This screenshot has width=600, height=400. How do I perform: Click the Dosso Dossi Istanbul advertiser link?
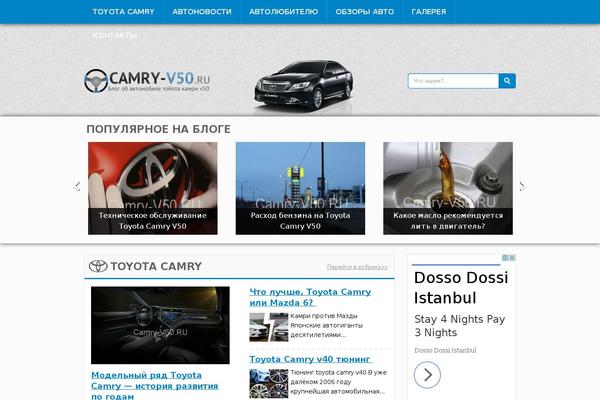[x=445, y=350]
